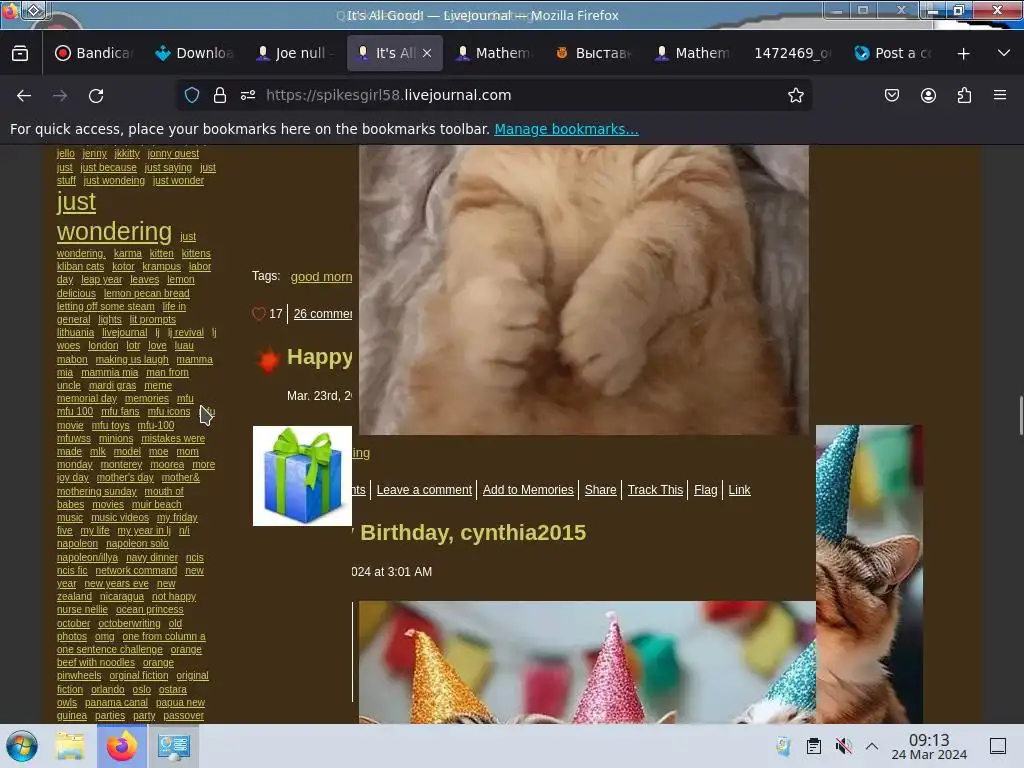Image resolution: width=1024 pixels, height=768 pixels.
Task: Open the 26 comments link
Action: [x=323, y=314]
